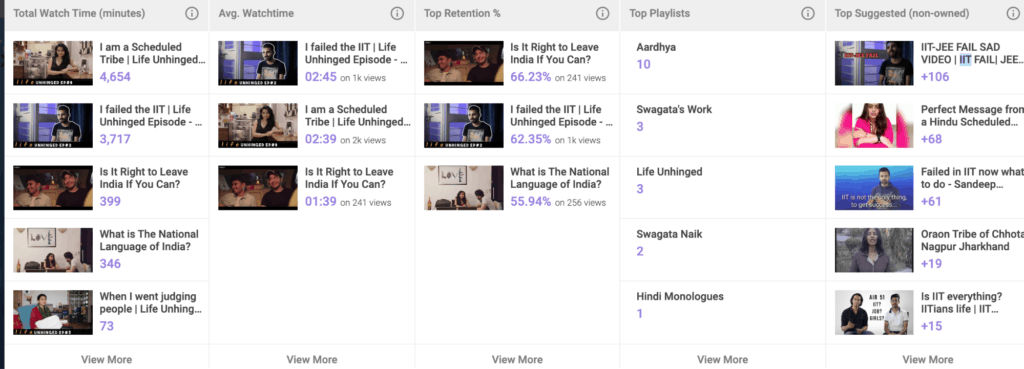Click the 66.23% retention value
Viewport: 1024px width, 369px height.
pos(531,77)
